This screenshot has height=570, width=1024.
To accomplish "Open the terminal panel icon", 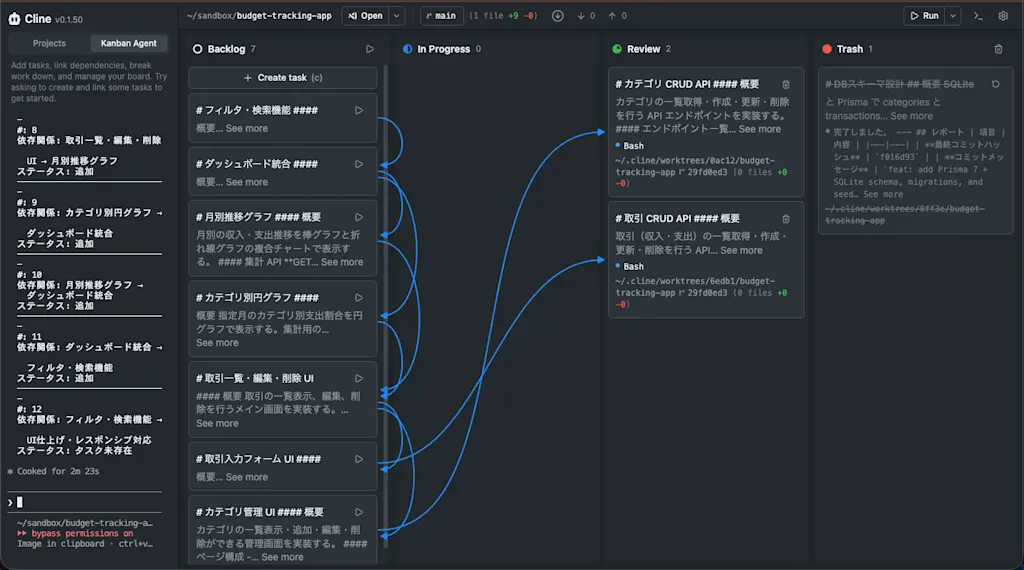I will [978, 16].
